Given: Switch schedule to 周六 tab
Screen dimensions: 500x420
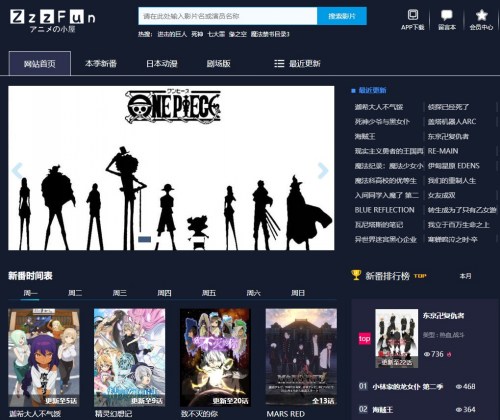Looking at the screenshot, I should [253, 293].
